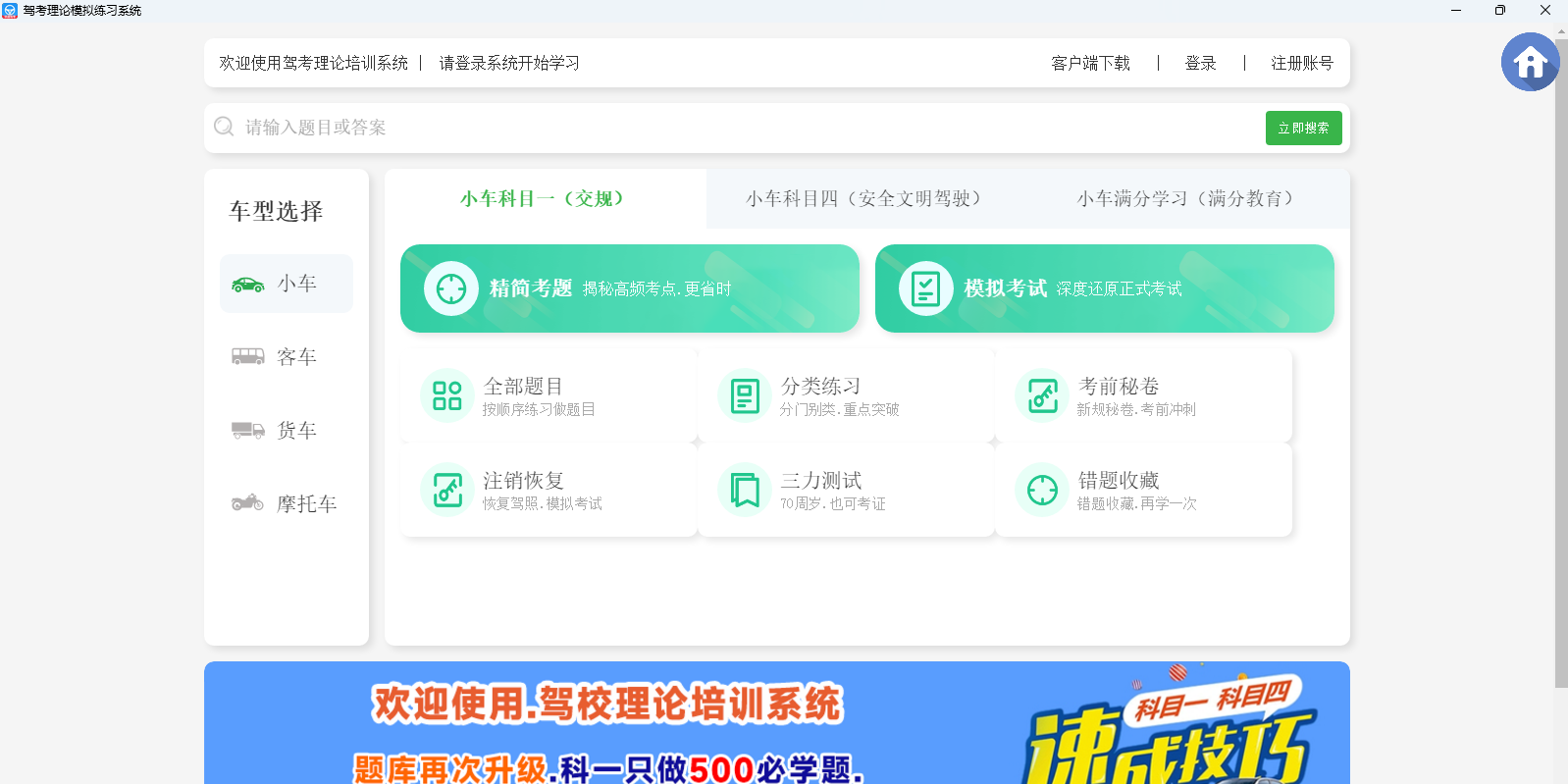This screenshot has height=784, width=1568.
Task: Switch to 小车满分学习（满分教育）tab
Action: (1185, 199)
